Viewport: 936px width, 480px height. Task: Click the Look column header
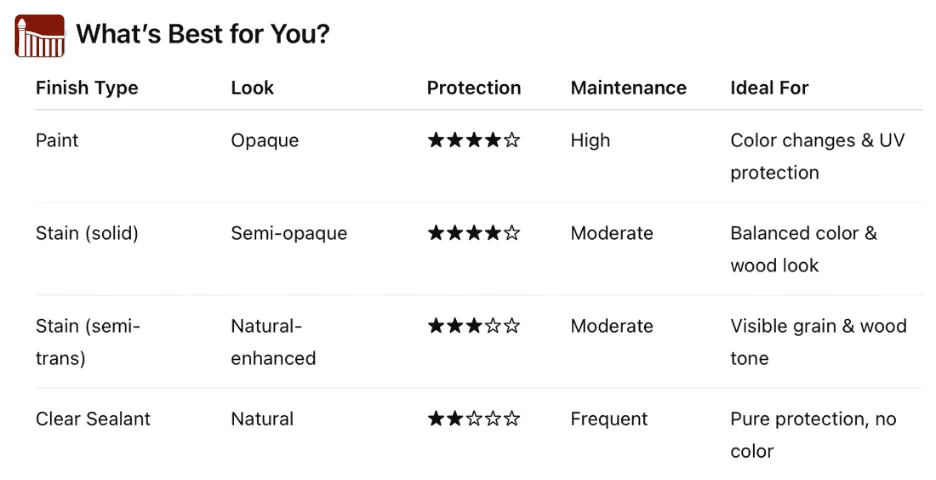click(252, 88)
